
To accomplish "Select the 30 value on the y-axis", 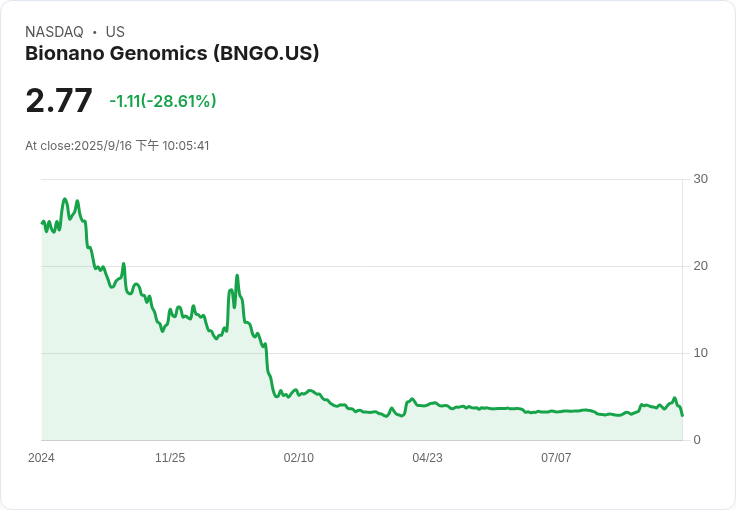I will coord(700,179).
